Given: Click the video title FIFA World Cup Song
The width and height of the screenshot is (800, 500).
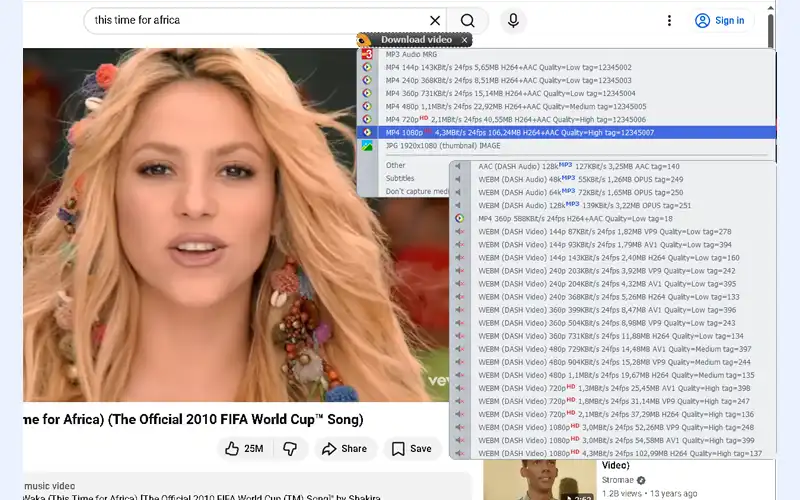Looking at the screenshot, I should [x=193, y=419].
